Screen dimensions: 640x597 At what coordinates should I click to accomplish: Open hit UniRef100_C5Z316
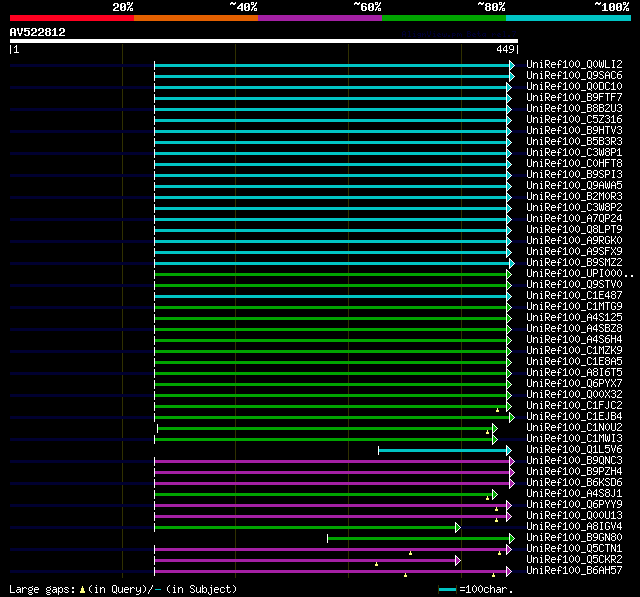pyautogui.click(x=574, y=120)
